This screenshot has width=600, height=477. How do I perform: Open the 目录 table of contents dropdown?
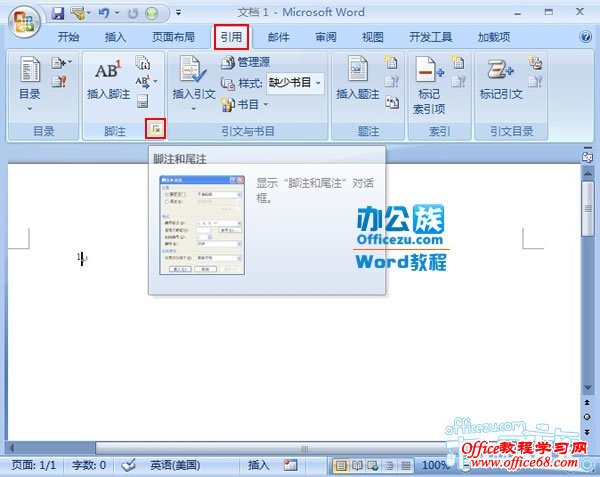pos(29,83)
